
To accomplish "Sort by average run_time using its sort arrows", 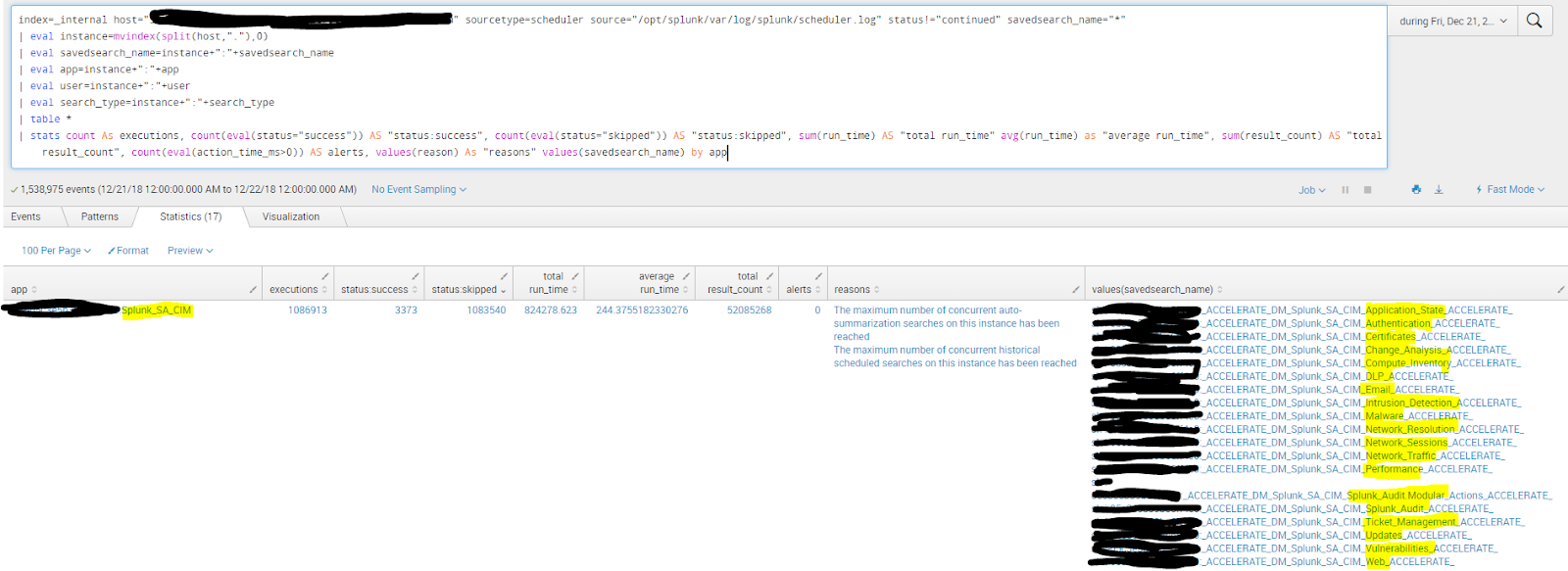I will click(686, 290).
